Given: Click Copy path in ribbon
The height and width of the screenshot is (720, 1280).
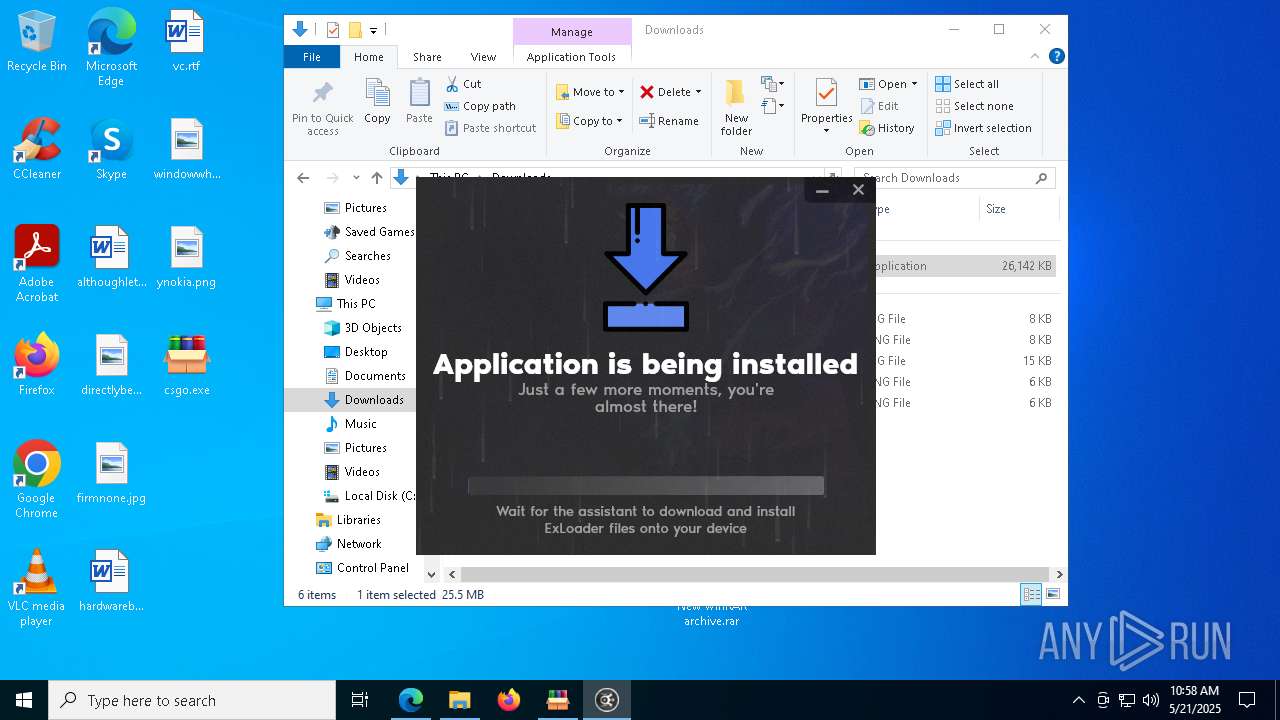Looking at the screenshot, I should pyautogui.click(x=480, y=106).
